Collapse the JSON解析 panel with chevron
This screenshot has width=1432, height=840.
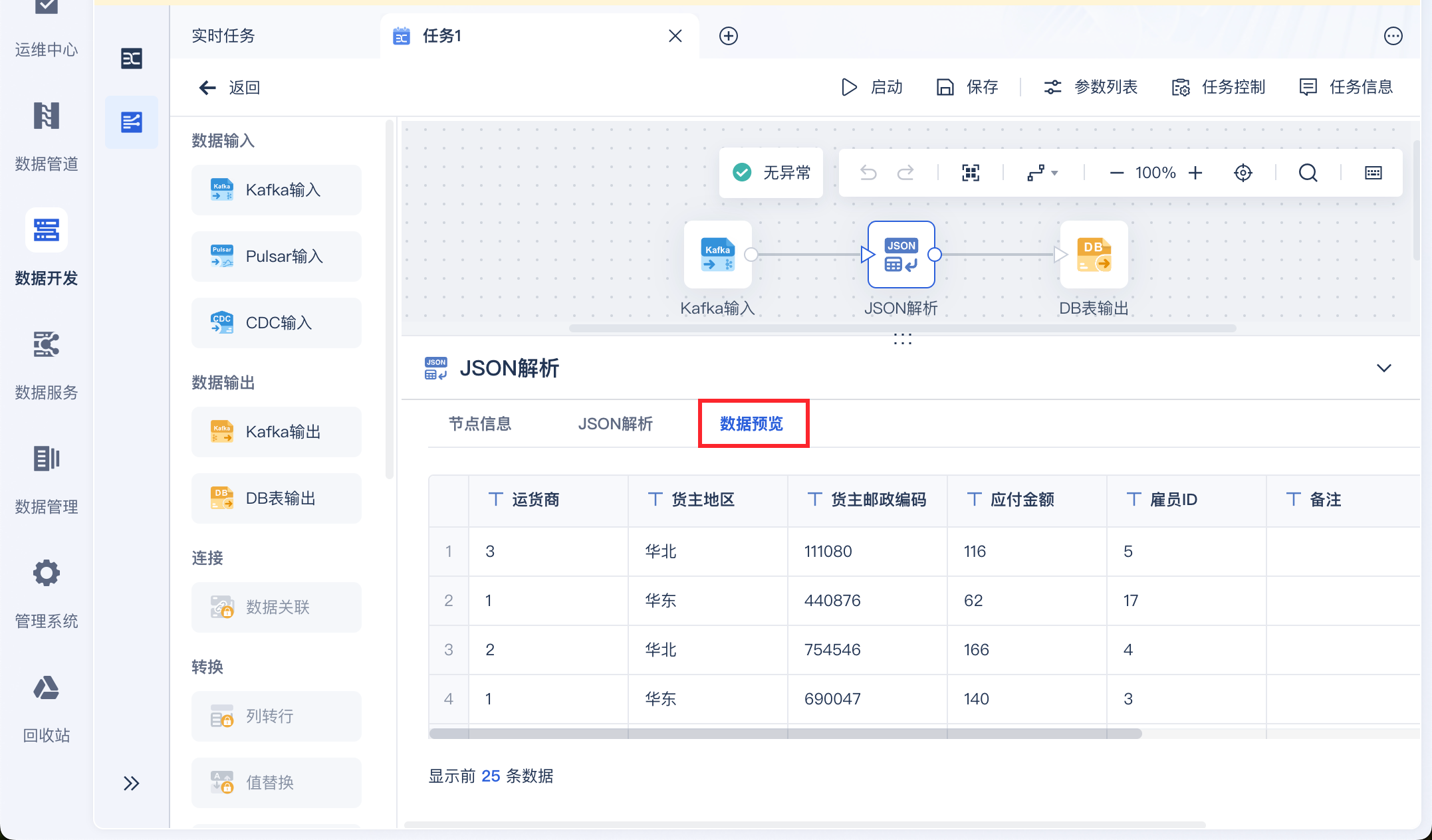pos(1383,368)
